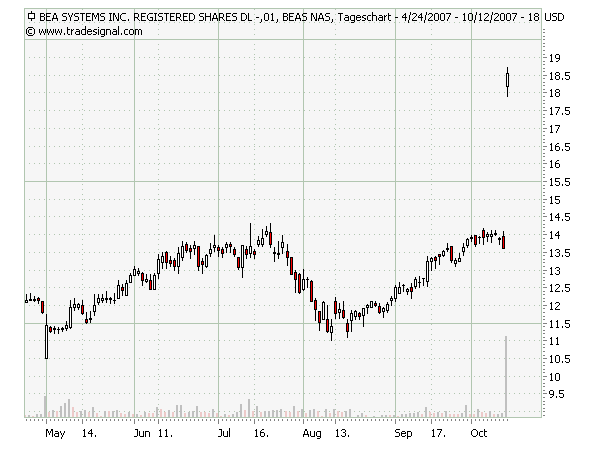This screenshot has width=600, height=450.
Task: Click the 10 price axis label
Action: (554, 377)
